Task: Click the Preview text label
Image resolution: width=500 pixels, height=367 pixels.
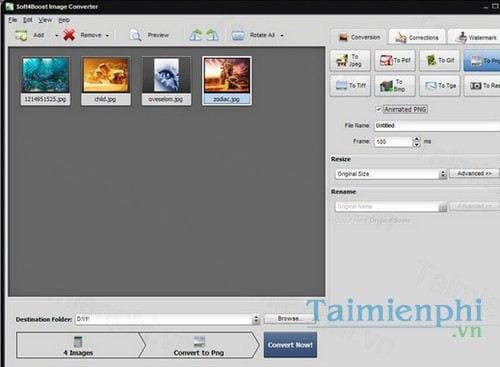Action: point(158,35)
